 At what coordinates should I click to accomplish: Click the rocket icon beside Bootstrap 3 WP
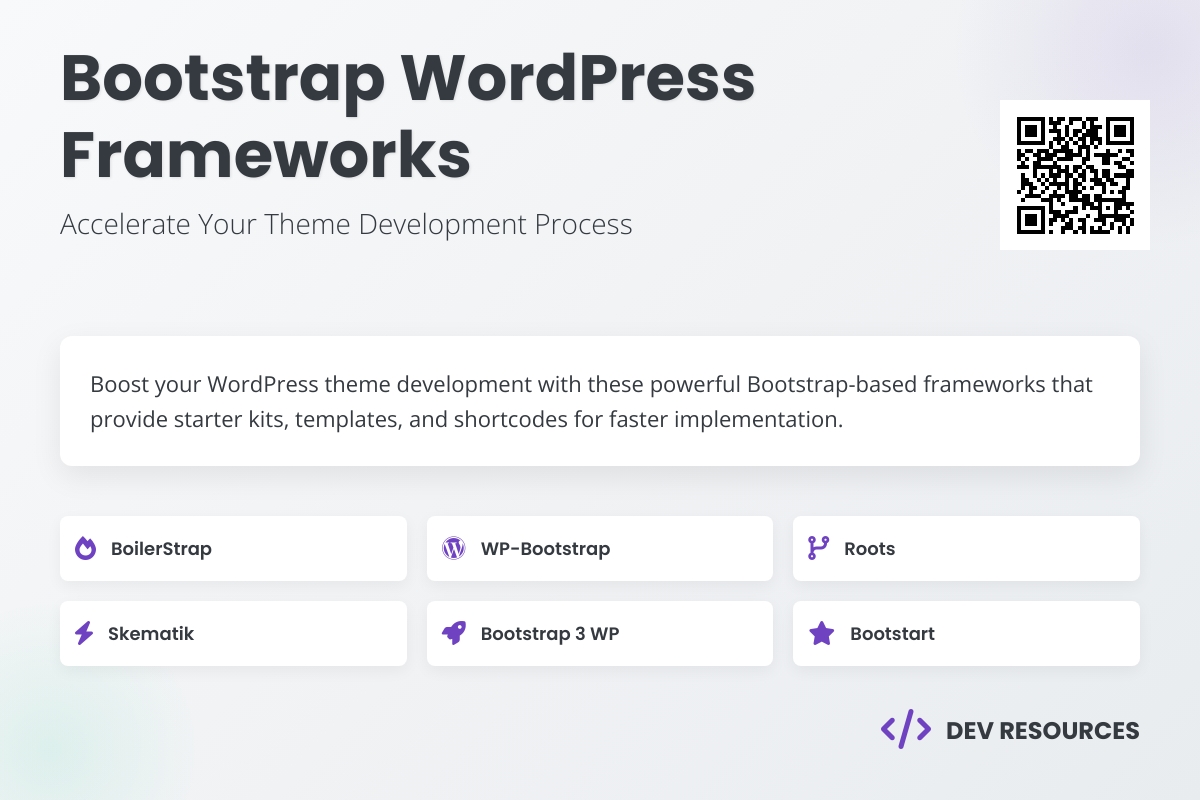click(x=454, y=633)
